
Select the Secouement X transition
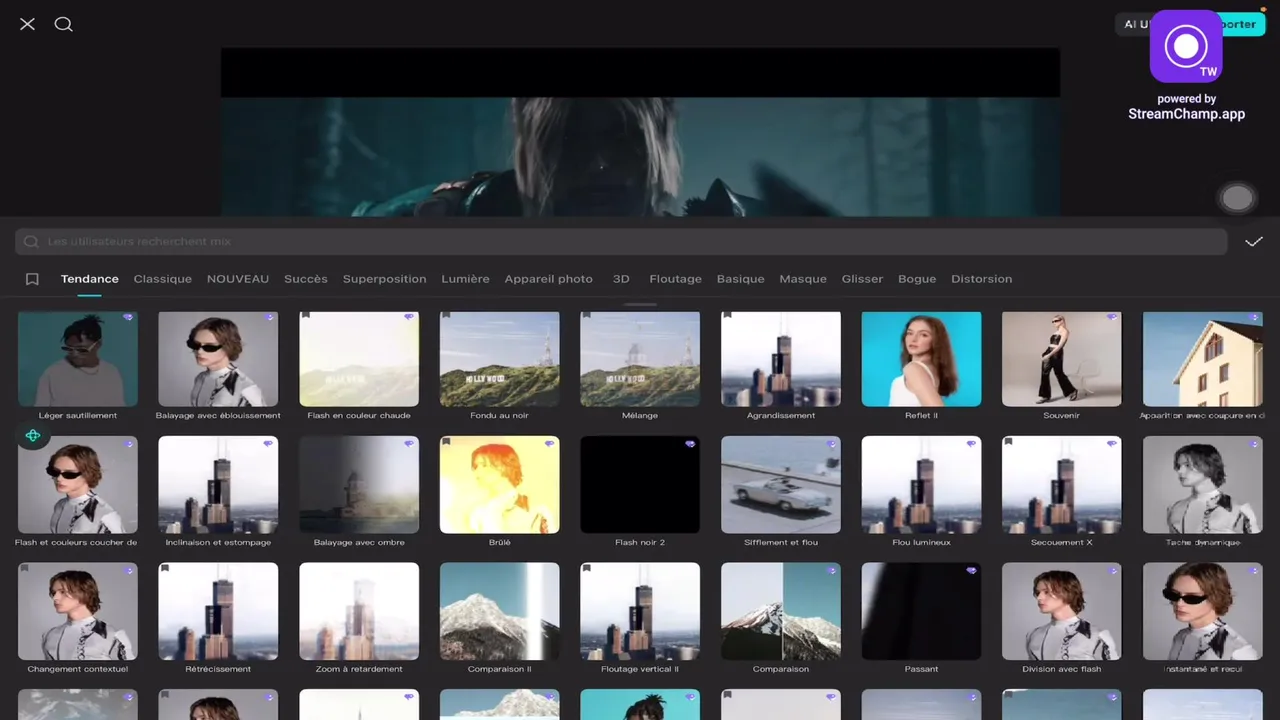coord(1062,485)
